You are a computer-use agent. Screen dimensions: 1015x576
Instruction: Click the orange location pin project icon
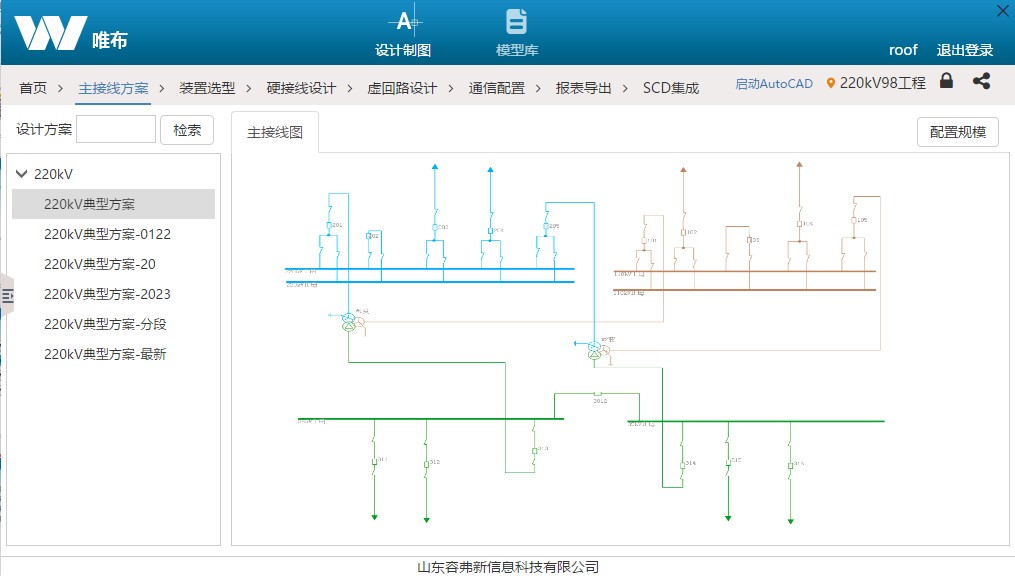pyautogui.click(x=830, y=84)
